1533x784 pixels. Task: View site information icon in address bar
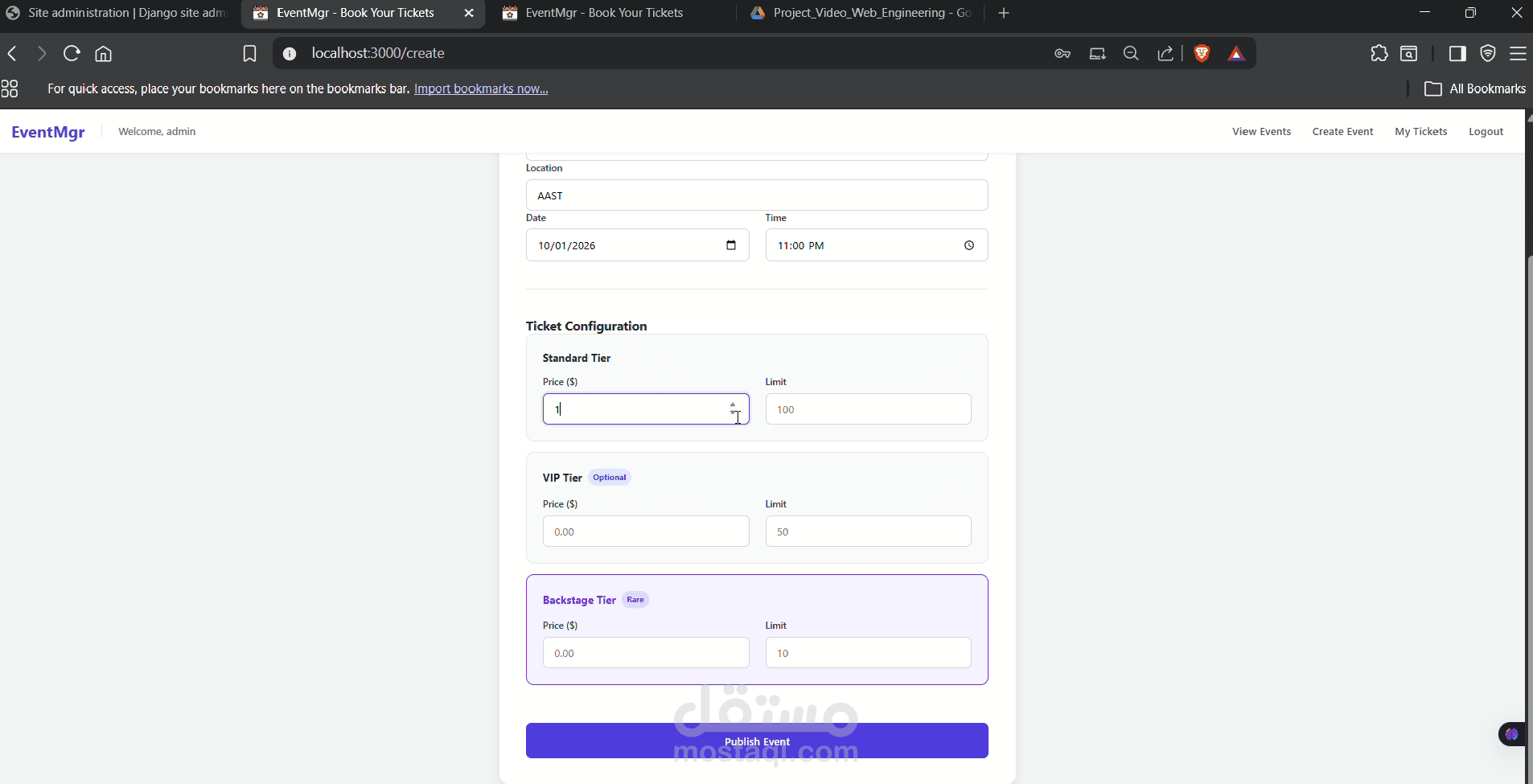pos(290,54)
